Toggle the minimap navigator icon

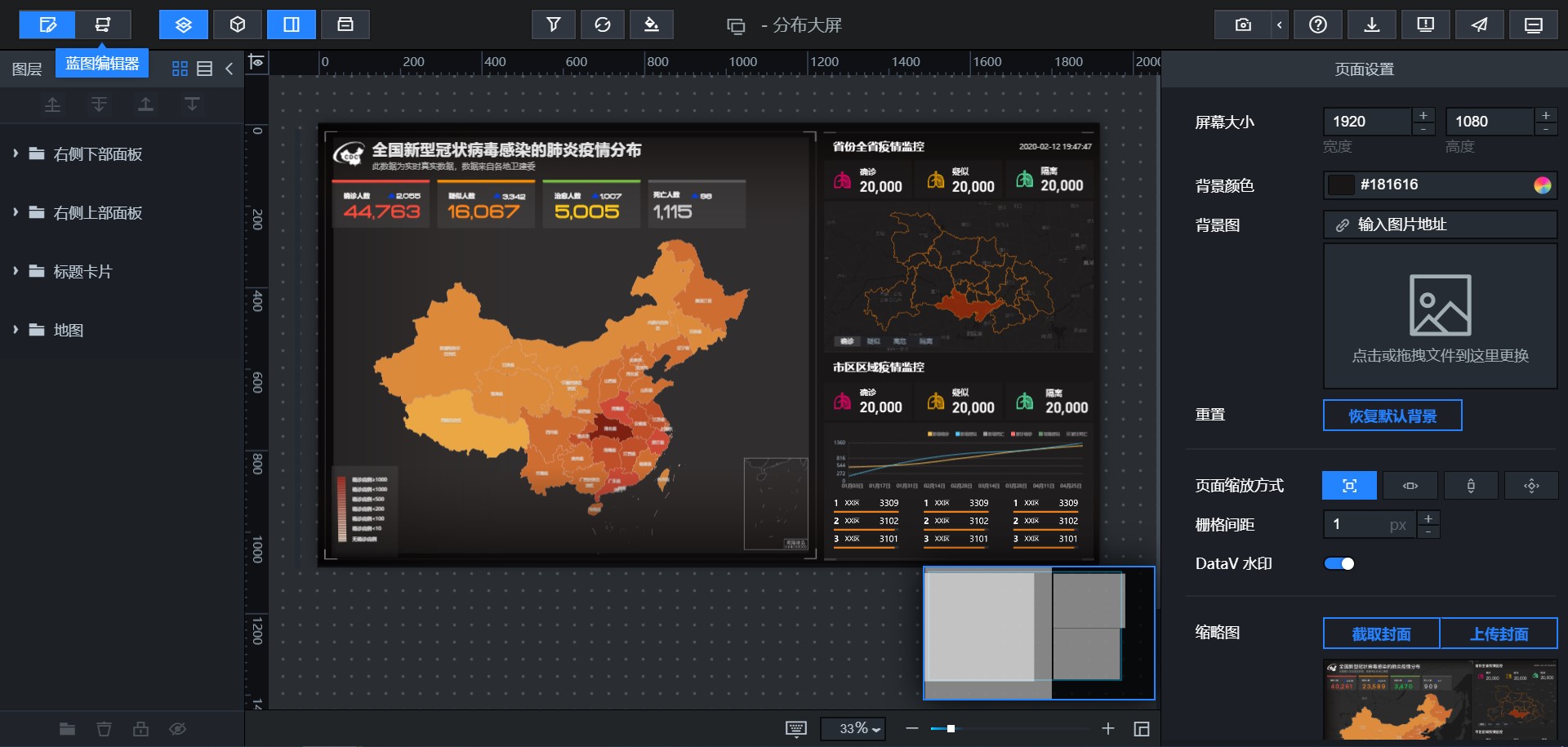pos(1142,729)
